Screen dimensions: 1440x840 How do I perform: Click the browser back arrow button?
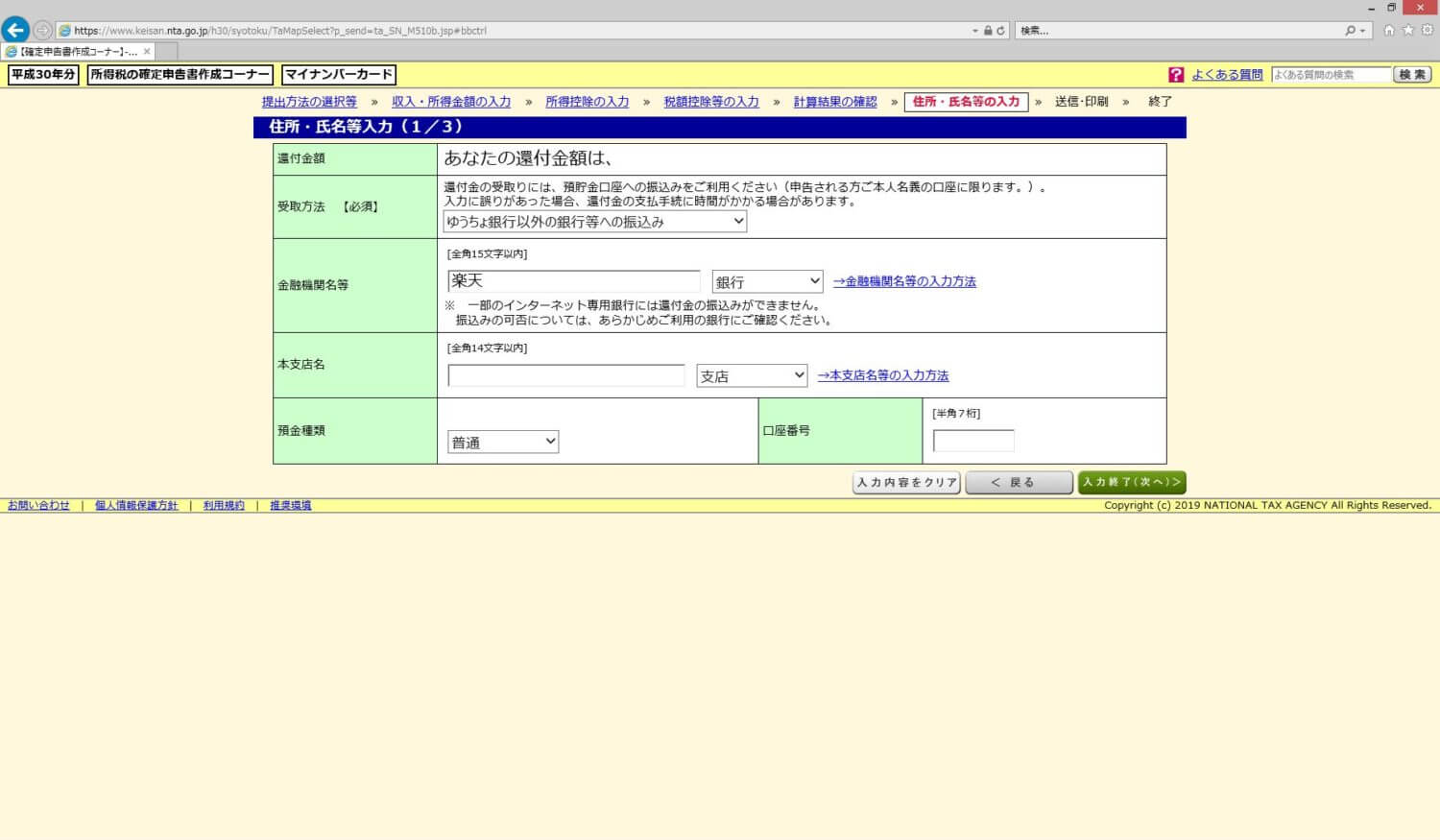[15, 30]
